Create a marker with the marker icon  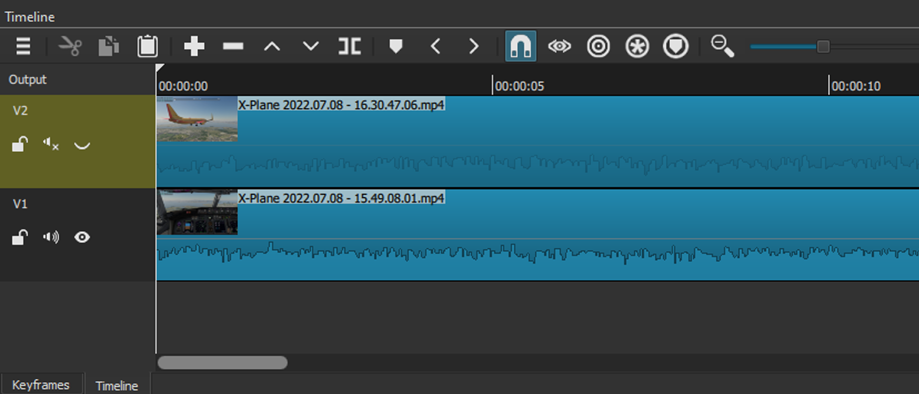click(396, 46)
